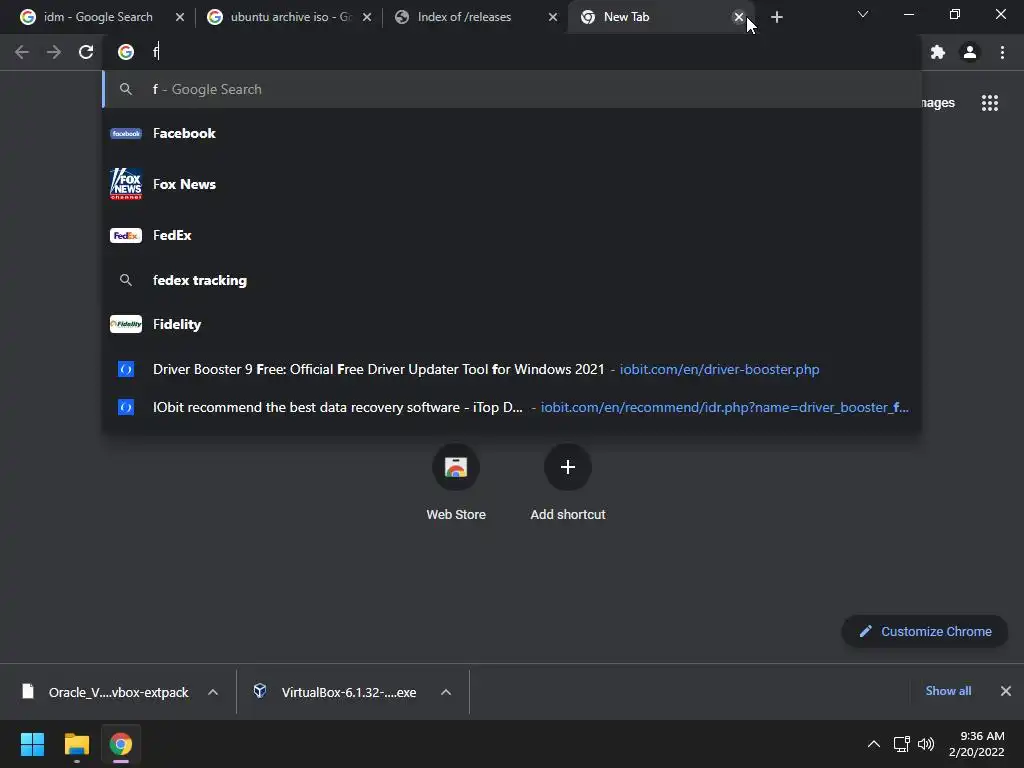Open the Chrome profile avatar
This screenshot has height=768, width=1024.
[x=970, y=52]
